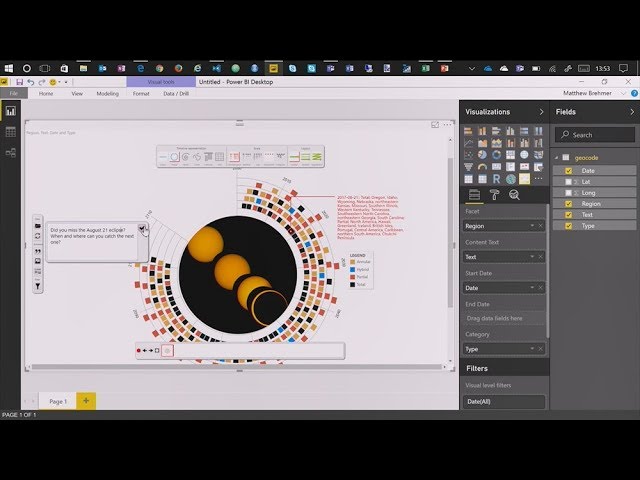Screen dimensions: 640x480
Task: Open the Data / Drill ribbon tab
Action: (x=176, y=93)
